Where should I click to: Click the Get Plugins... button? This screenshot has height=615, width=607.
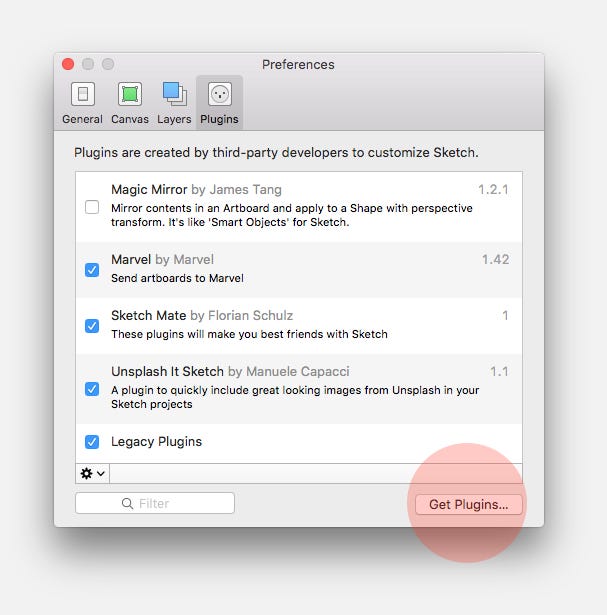click(469, 504)
